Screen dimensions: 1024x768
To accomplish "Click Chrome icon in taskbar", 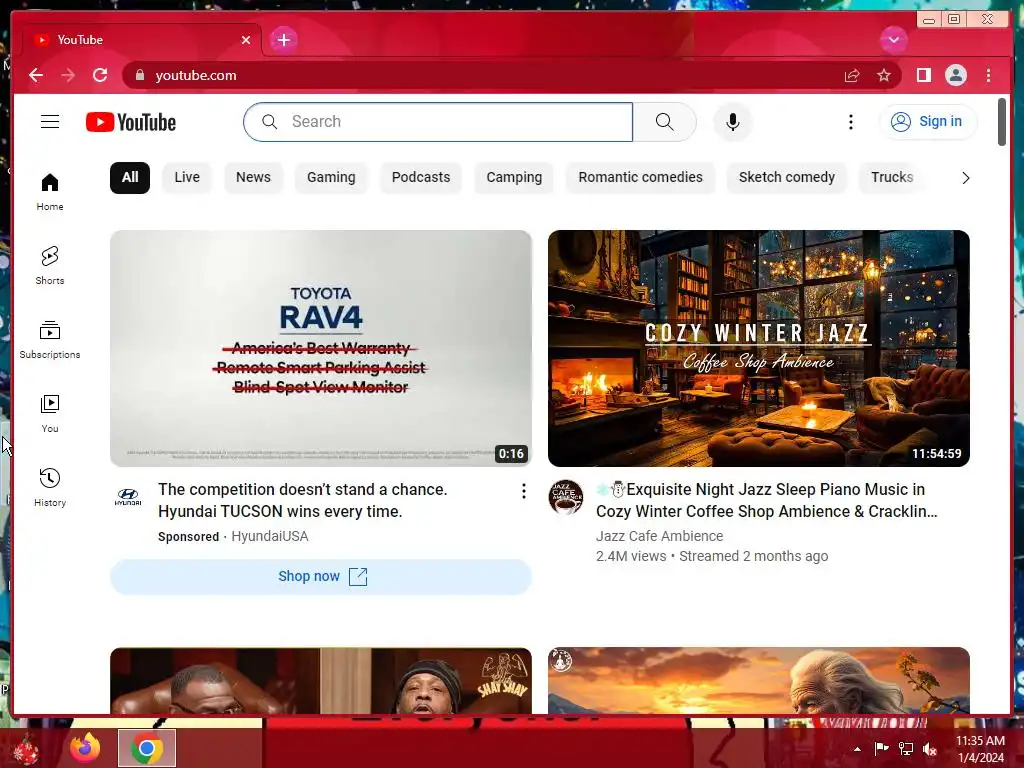I will pyautogui.click(x=146, y=748).
